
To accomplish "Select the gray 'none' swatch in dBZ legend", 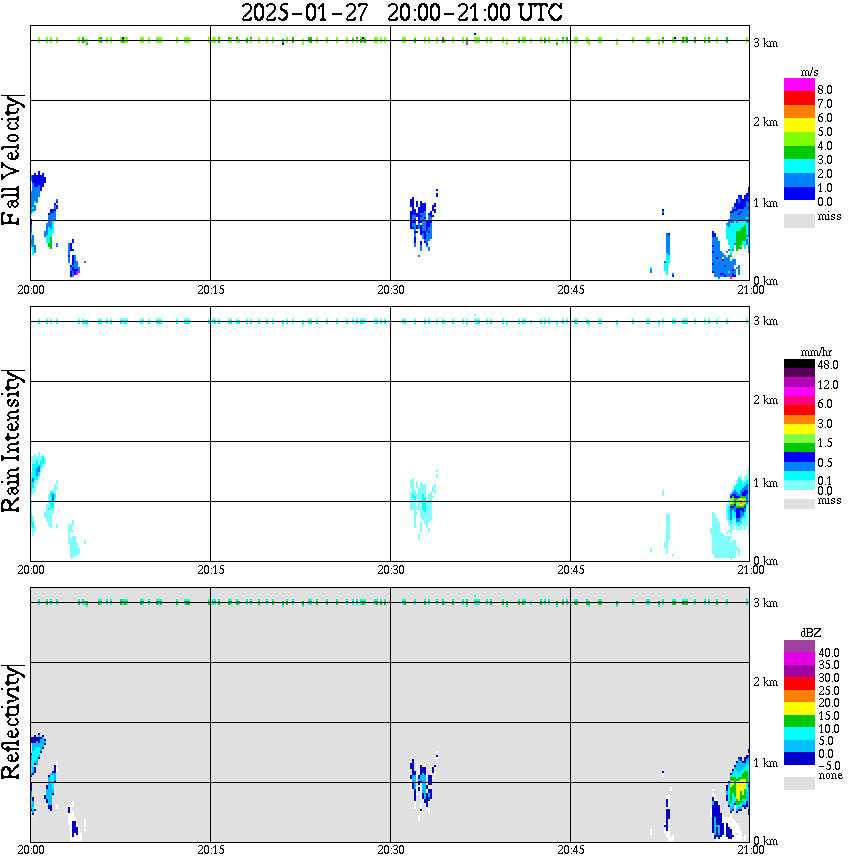I will (799, 783).
